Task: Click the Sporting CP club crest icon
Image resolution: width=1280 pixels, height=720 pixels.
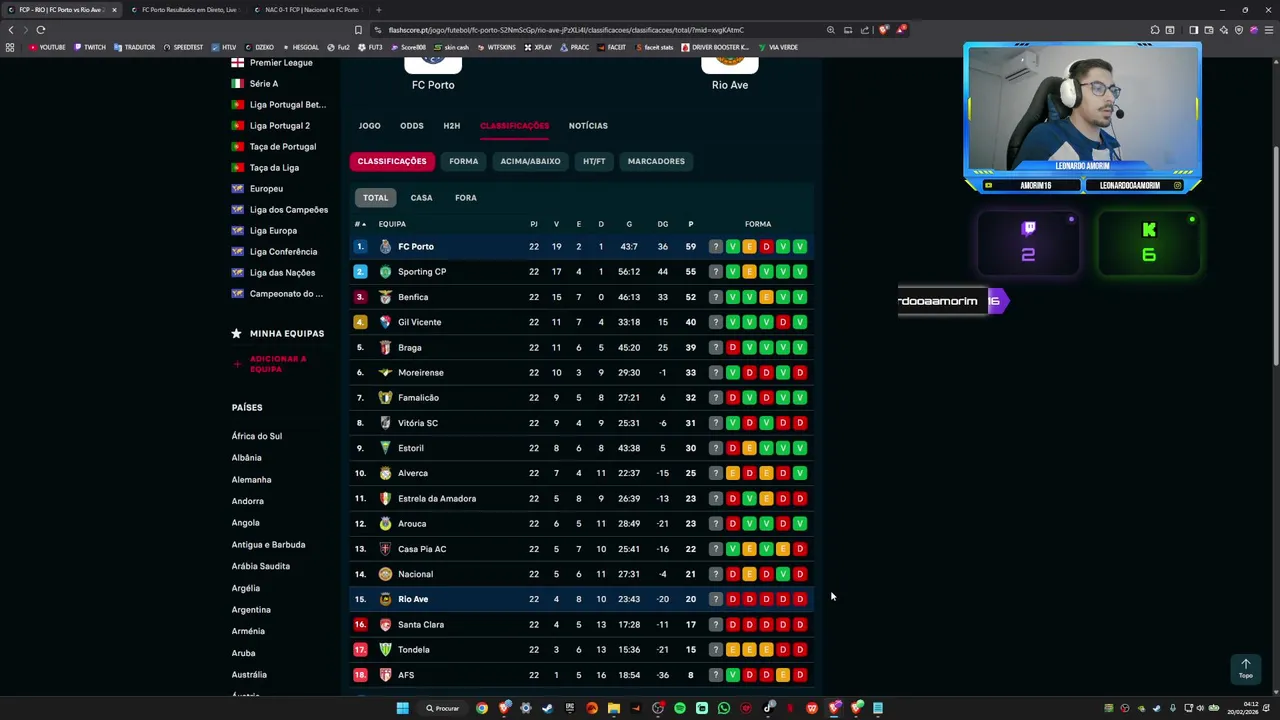Action: coord(385,272)
